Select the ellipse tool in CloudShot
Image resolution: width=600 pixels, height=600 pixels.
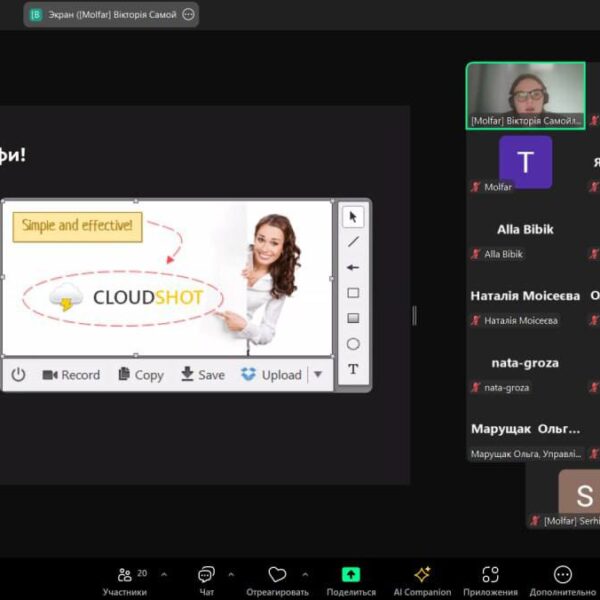click(x=353, y=344)
